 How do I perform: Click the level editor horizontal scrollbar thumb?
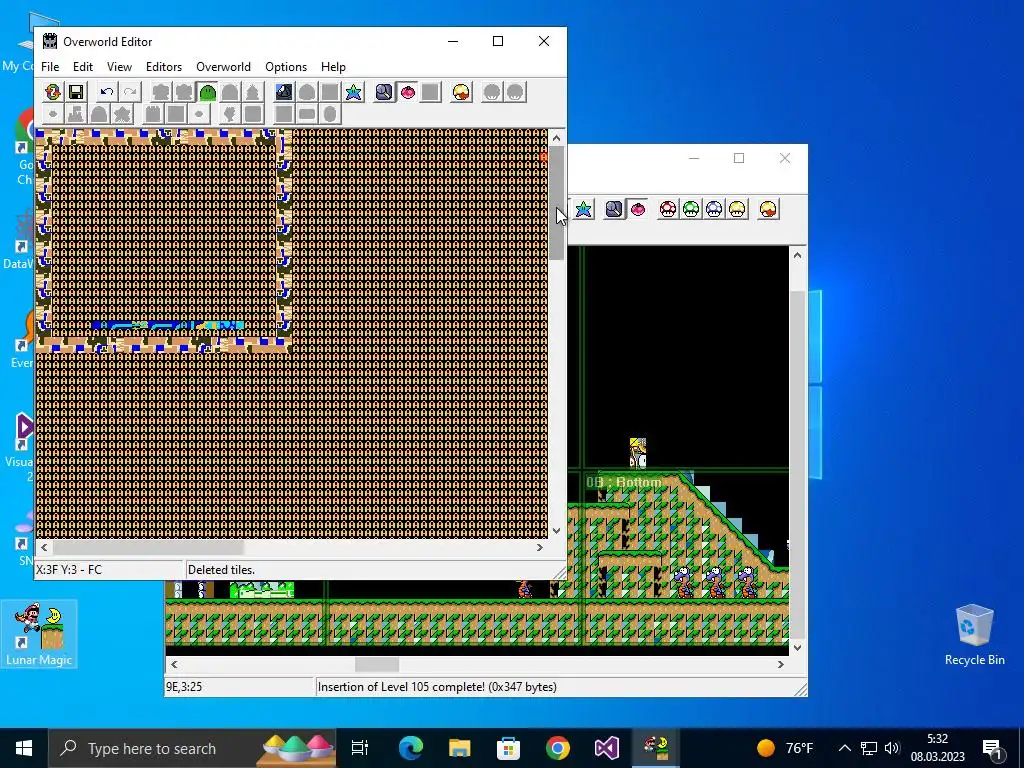coord(377,664)
